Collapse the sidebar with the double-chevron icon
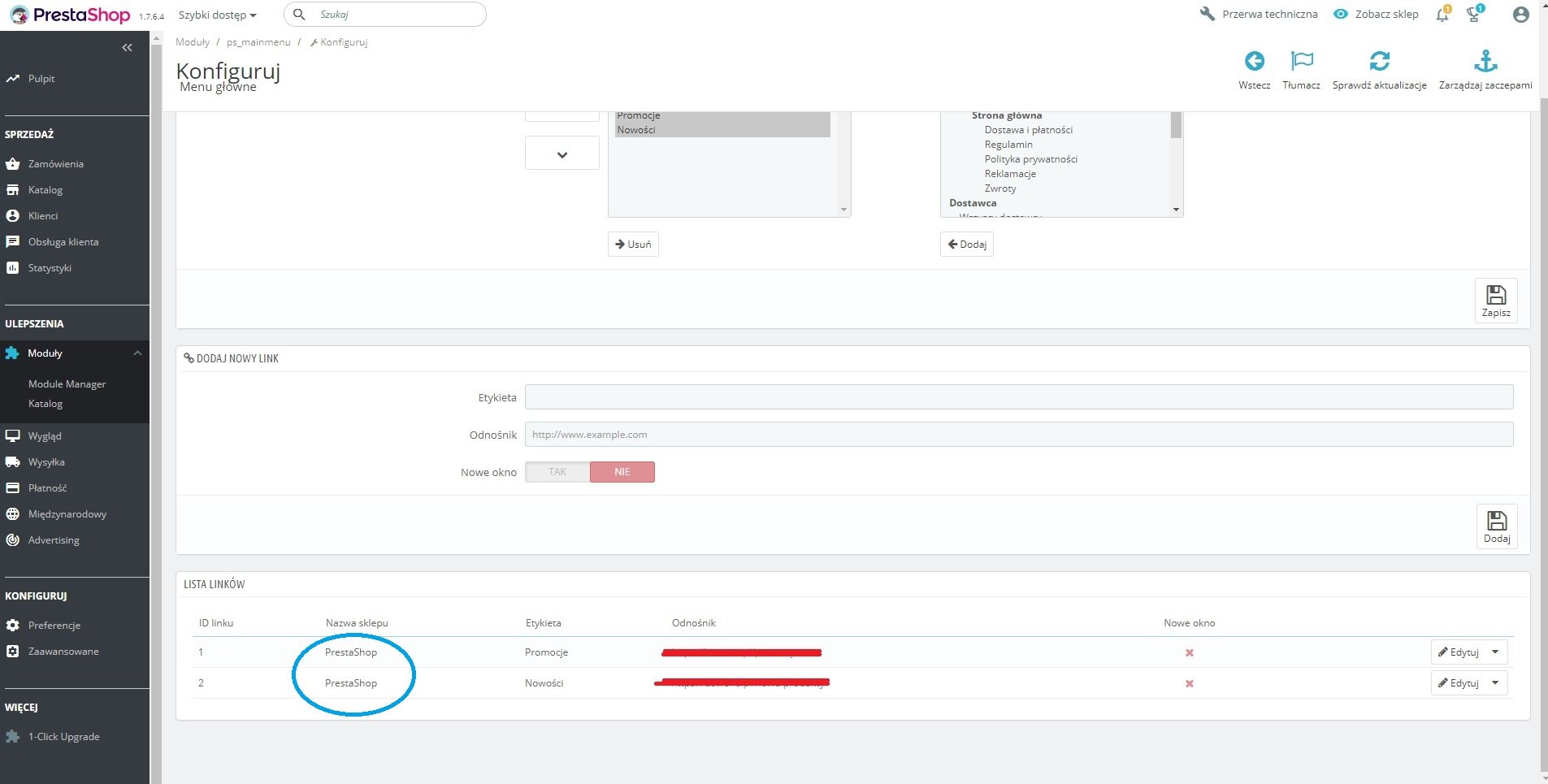The height and width of the screenshot is (784, 1548). pos(127,48)
